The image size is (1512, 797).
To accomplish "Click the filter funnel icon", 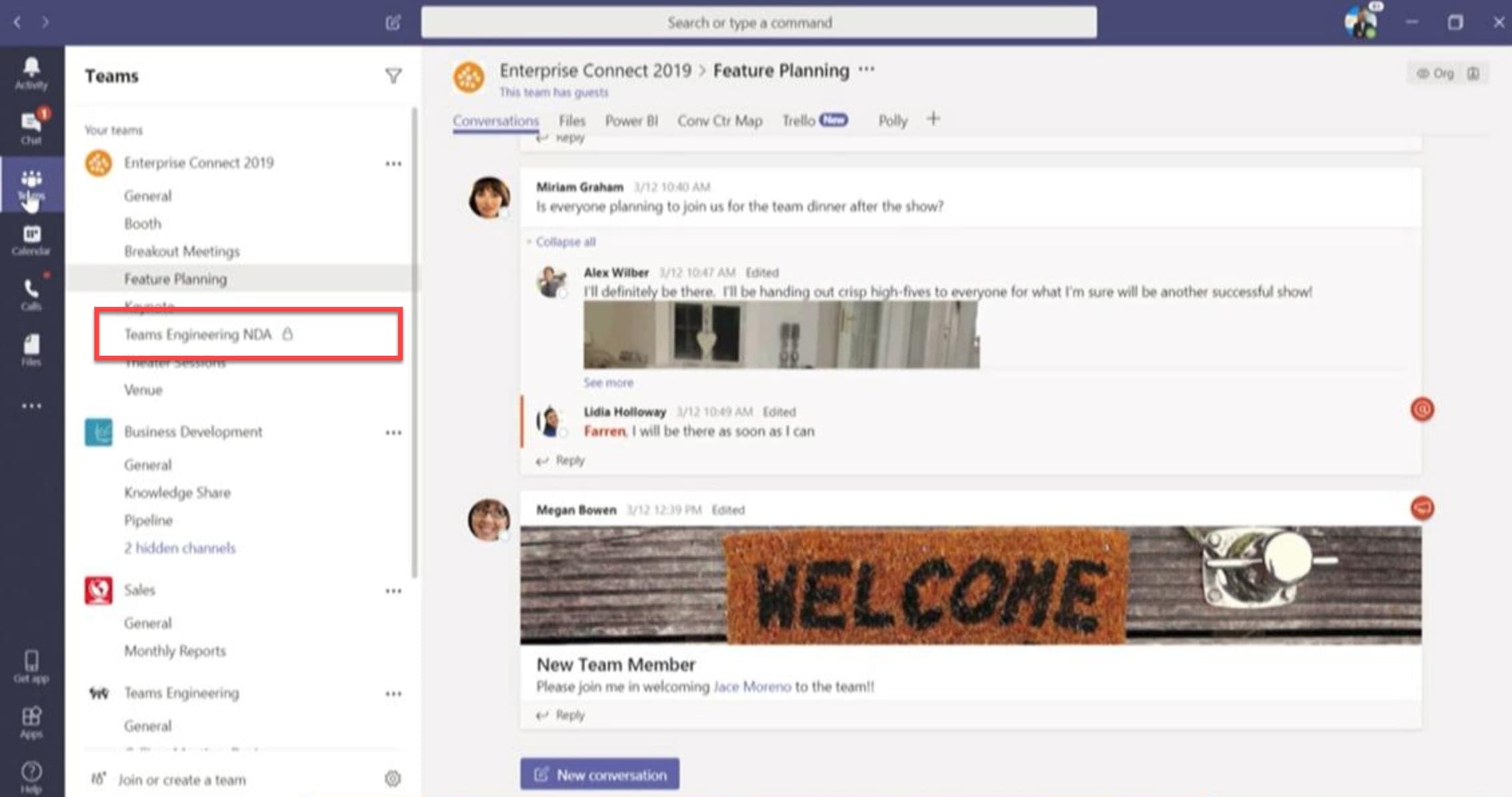I will pyautogui.click(x=393, y=76).
